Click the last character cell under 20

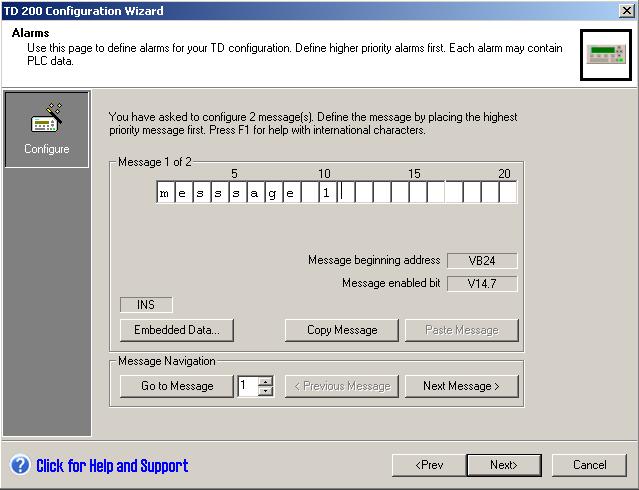[x=508, y=192]
